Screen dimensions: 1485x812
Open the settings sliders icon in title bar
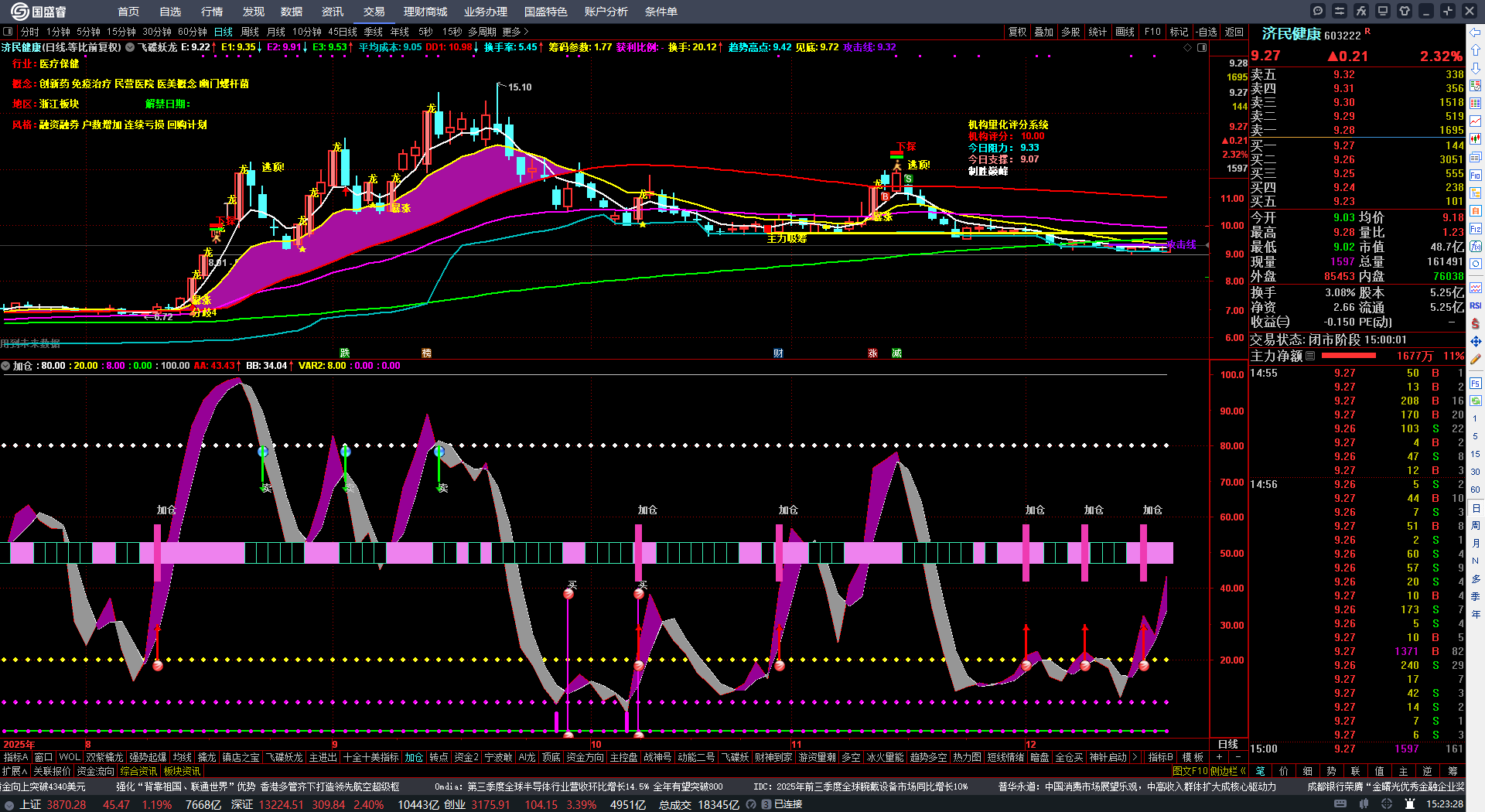1340,11
